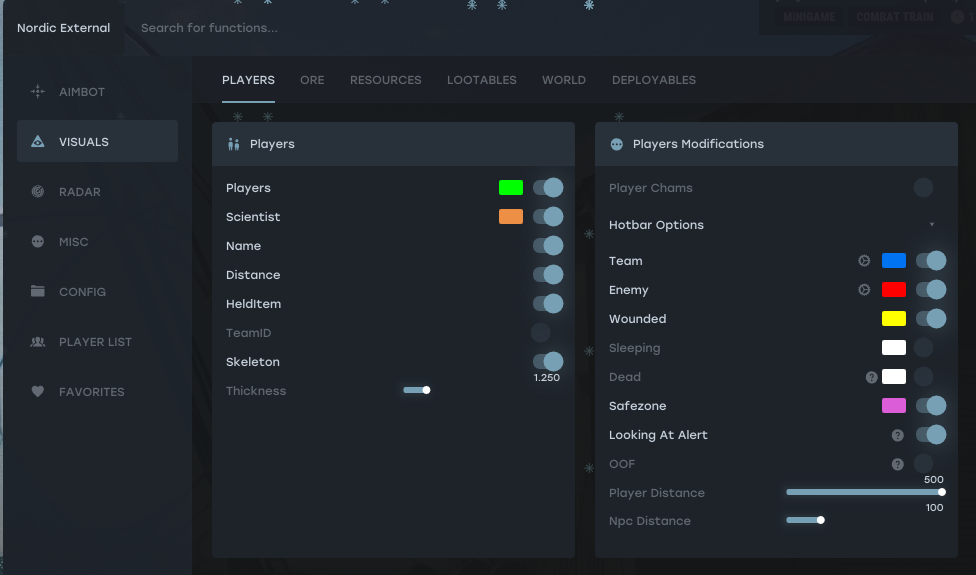Open the Player List people icon
The image size is (976, 575).
point(37,342)
